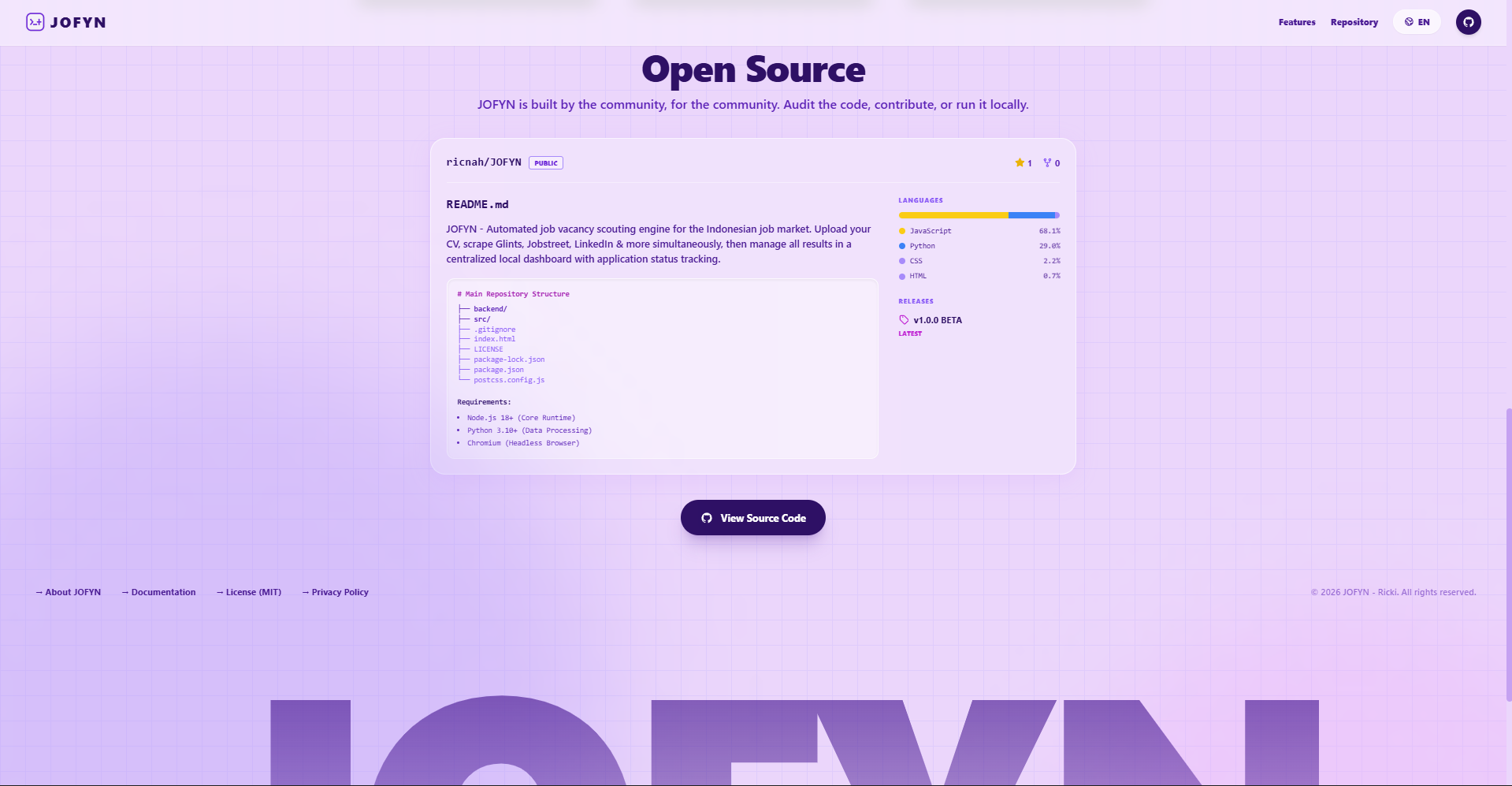Click the languages progress bar

979,215
